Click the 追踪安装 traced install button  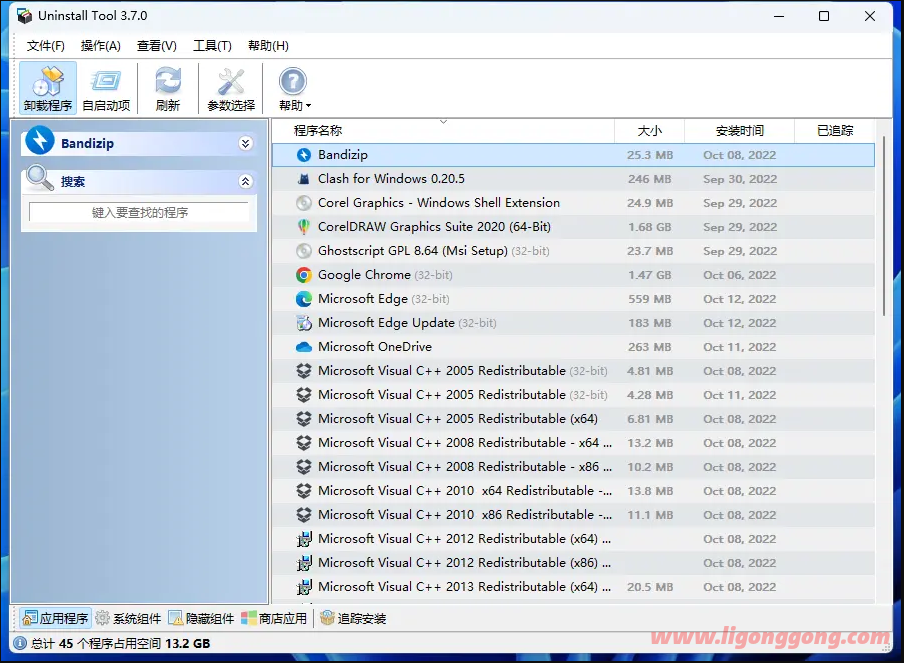[353, 619]
